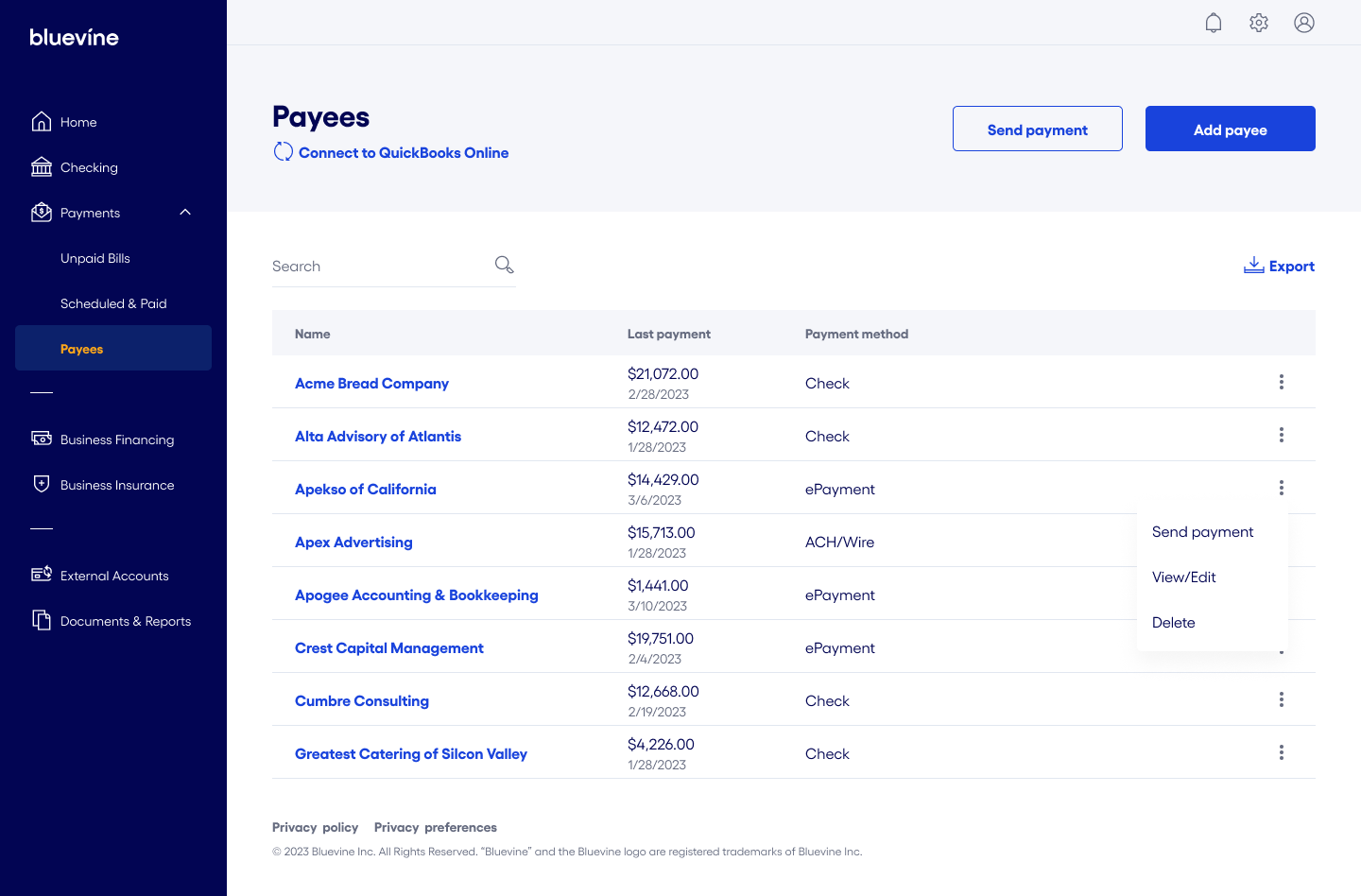The image size is (1361, 896).
Task: Select the Home sidebar icon
Action: tap(42, 121)
